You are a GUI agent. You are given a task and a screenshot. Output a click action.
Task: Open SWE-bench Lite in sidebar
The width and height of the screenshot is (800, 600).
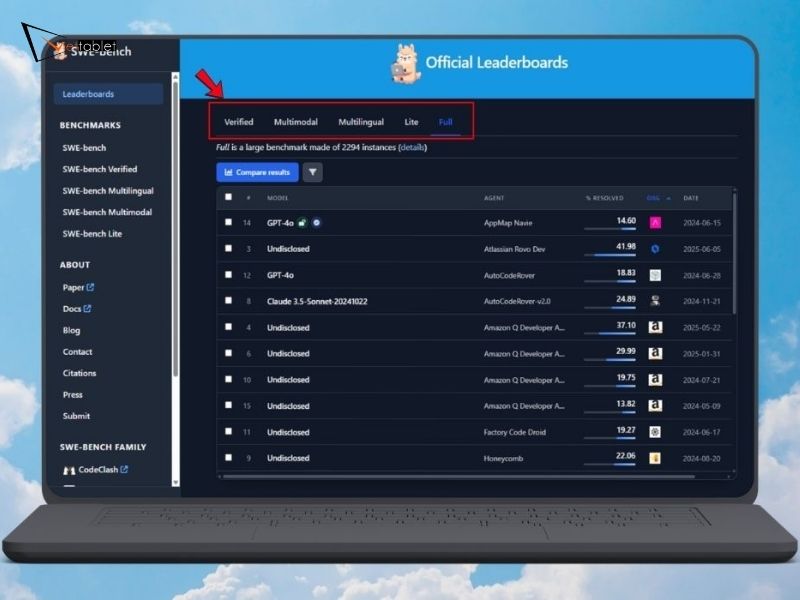click(92, 234)
